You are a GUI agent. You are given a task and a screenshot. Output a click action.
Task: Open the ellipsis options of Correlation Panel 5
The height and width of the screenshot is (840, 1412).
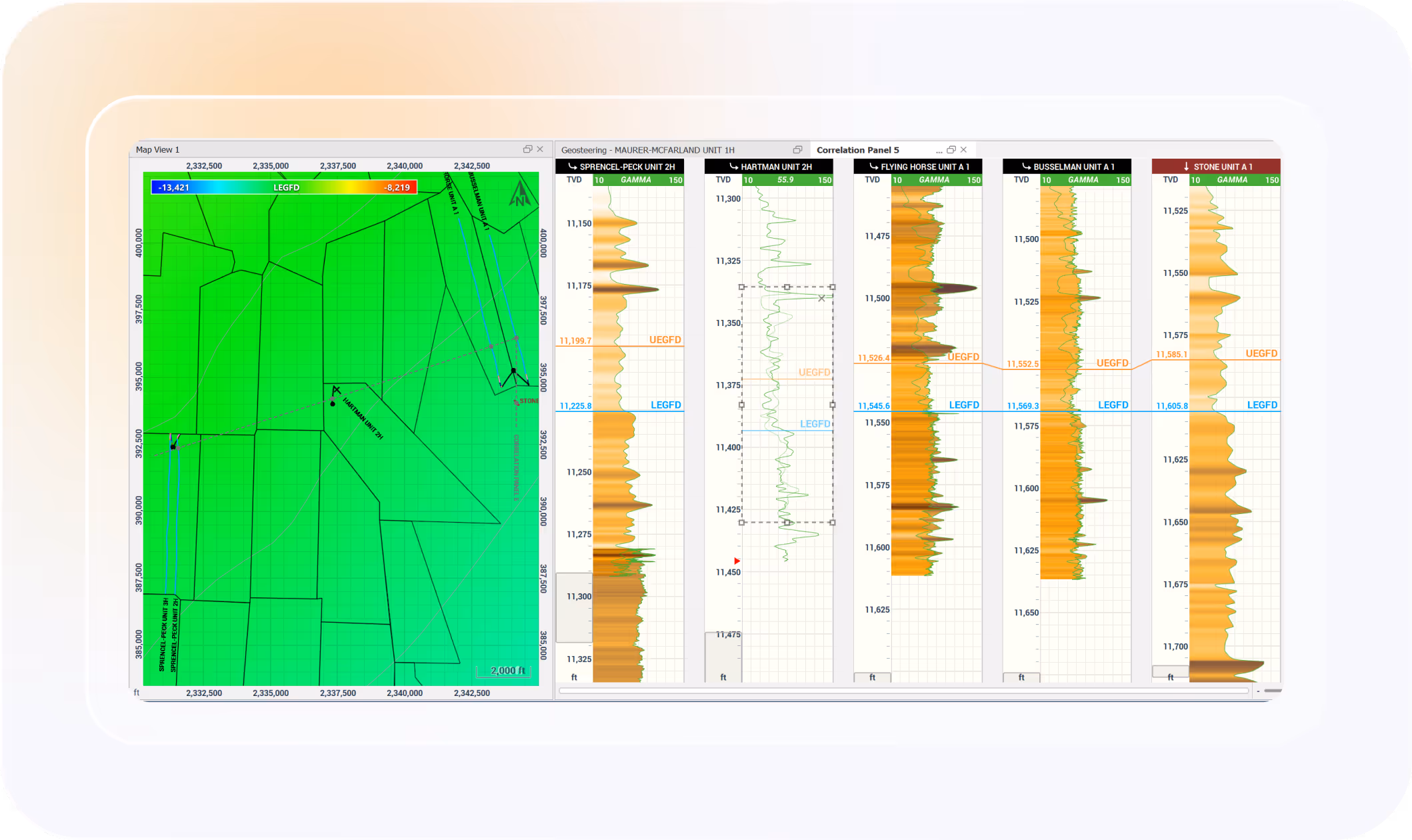(939, 151)
